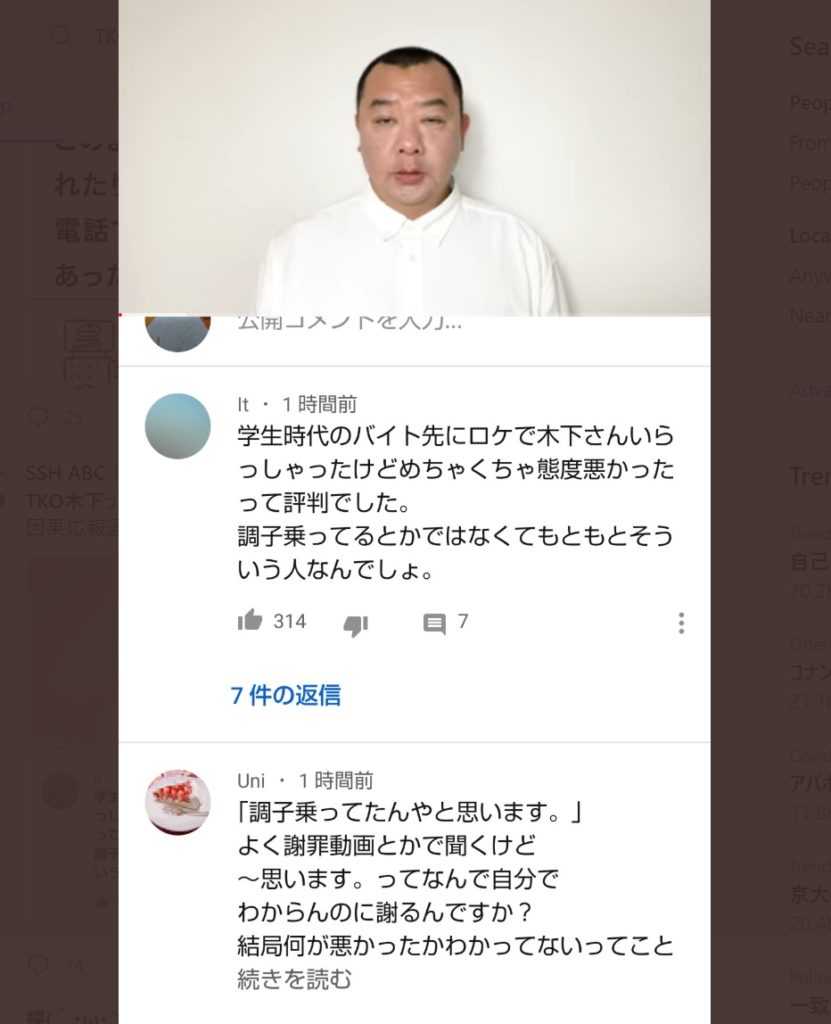Screen dimensions: 831x1024
Task: Like the comment by It
Action: 250,620
